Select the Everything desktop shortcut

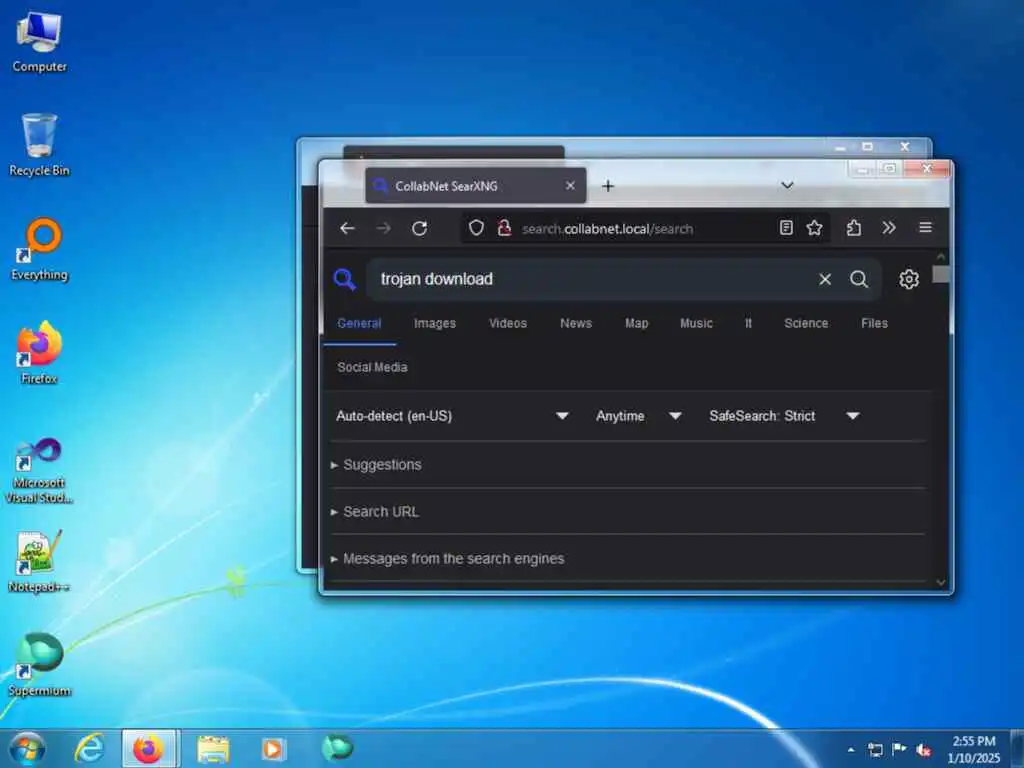point(39,249)
